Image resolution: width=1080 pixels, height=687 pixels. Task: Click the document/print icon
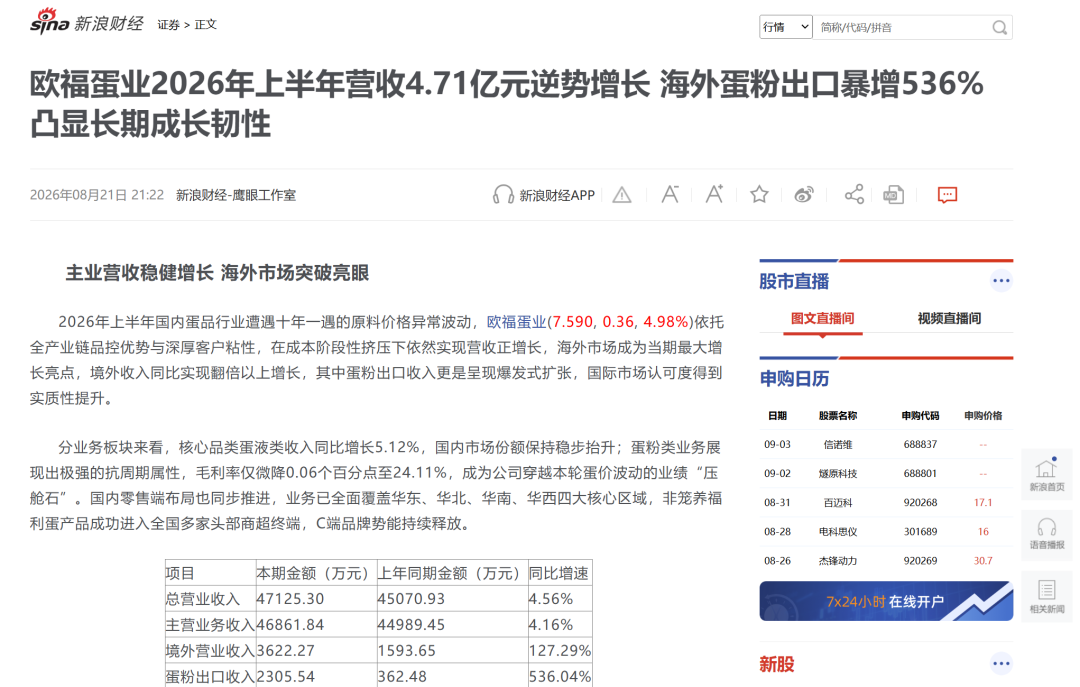pyautogui.click(x=893, y=195)
